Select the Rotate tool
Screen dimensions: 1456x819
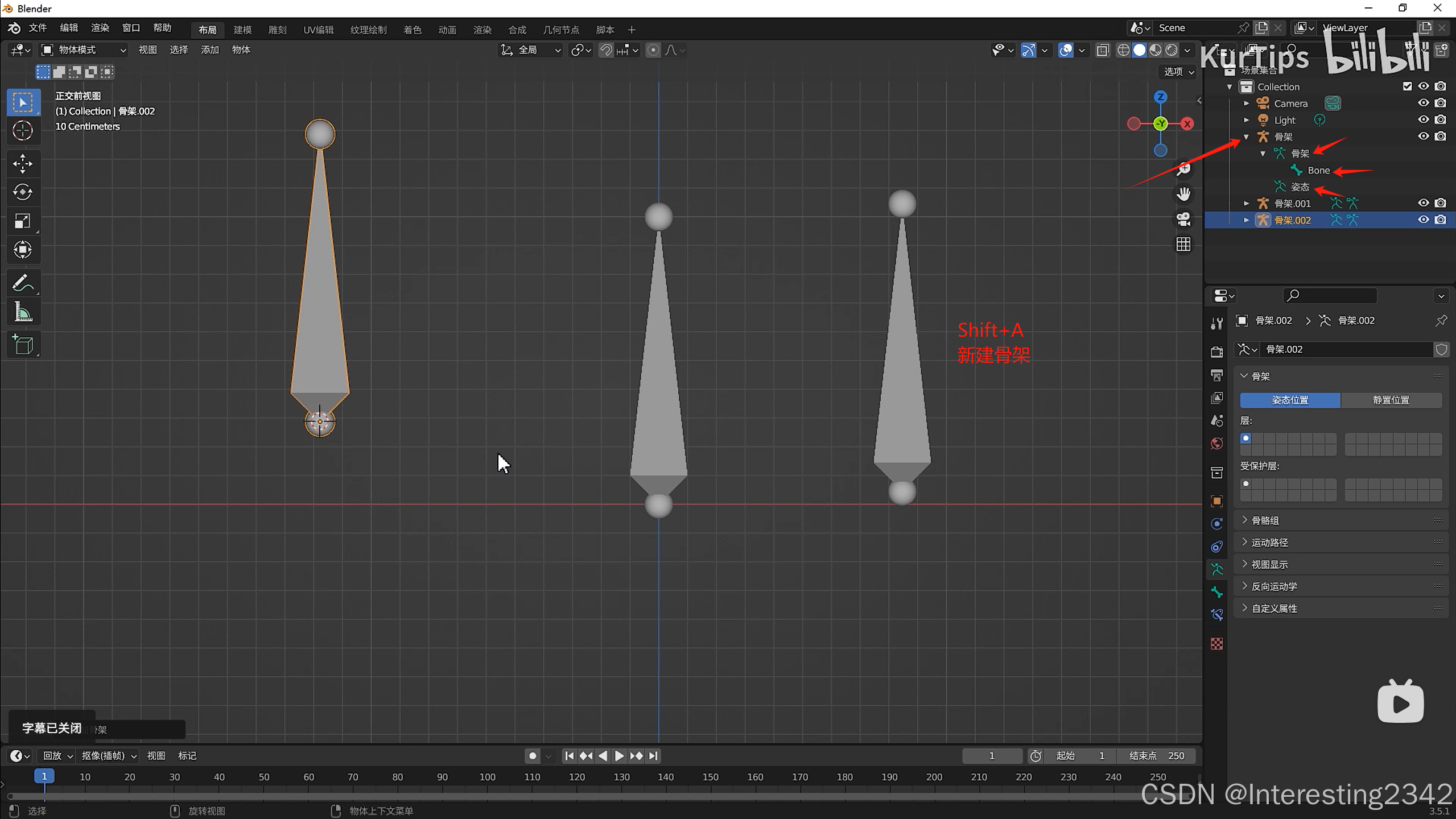pyautogui.click(x=23, y=192)
